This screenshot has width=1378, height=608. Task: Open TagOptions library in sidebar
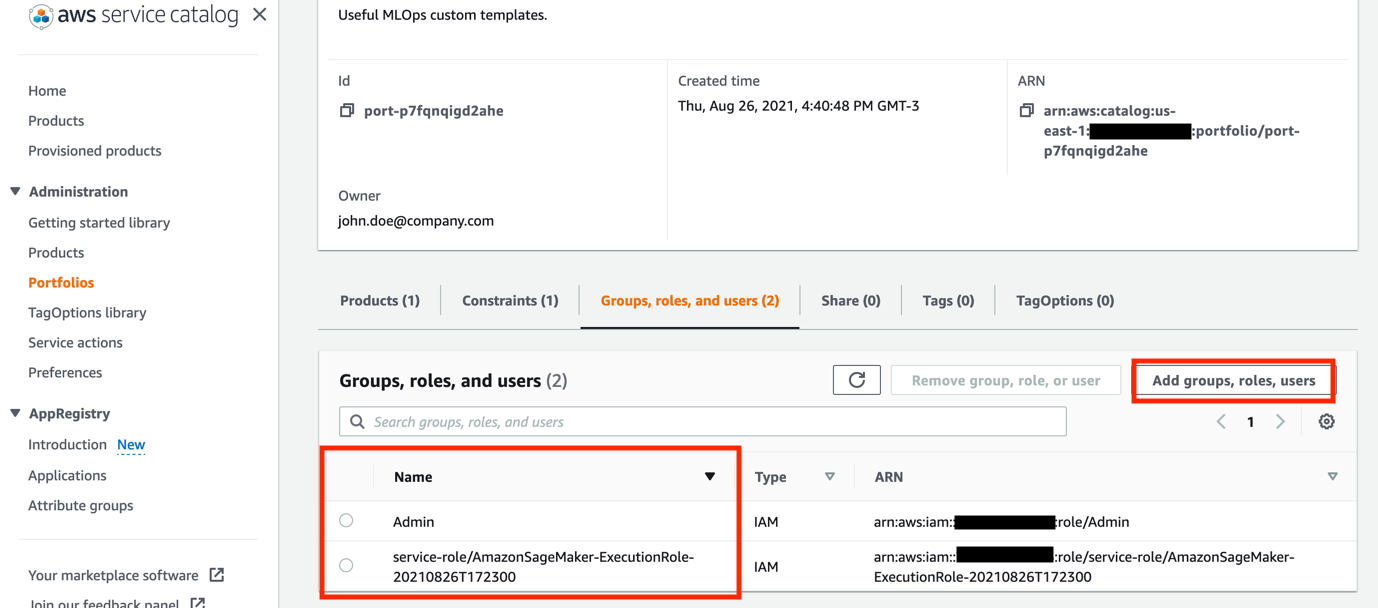coord(87,312)
